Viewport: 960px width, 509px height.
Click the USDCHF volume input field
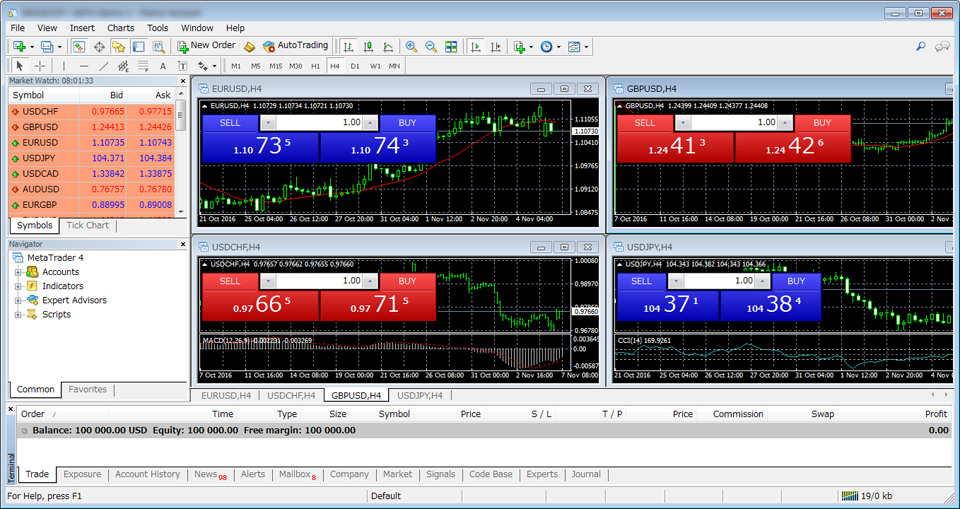[318, 281]
